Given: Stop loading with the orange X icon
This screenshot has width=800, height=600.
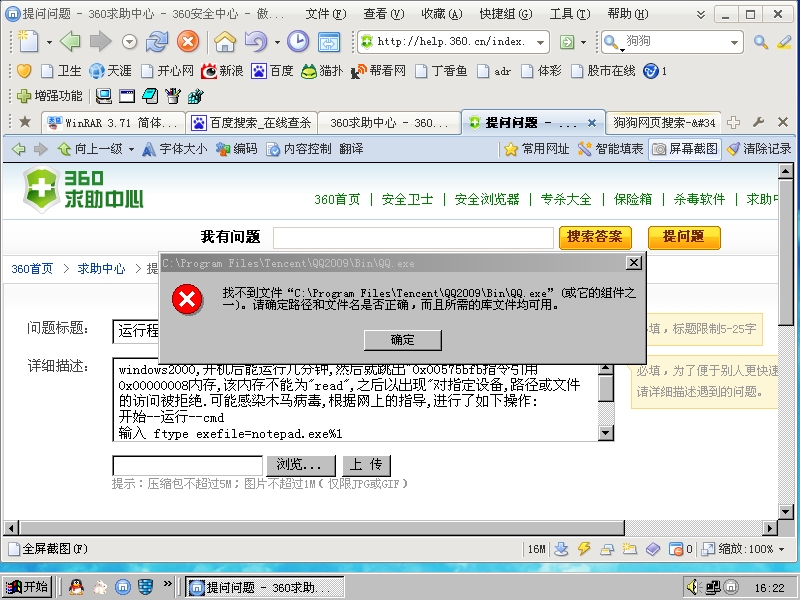Looking at the screenshot, I should [x=188, y=42].
